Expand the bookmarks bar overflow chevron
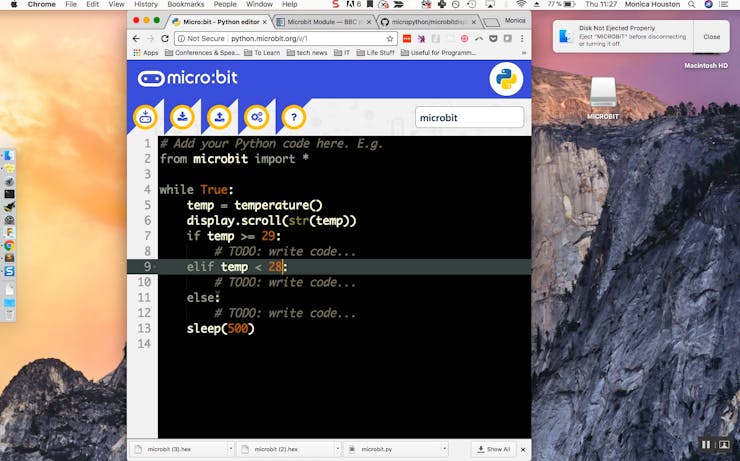Viewport: 740px width, 461px height. (523, 53)
